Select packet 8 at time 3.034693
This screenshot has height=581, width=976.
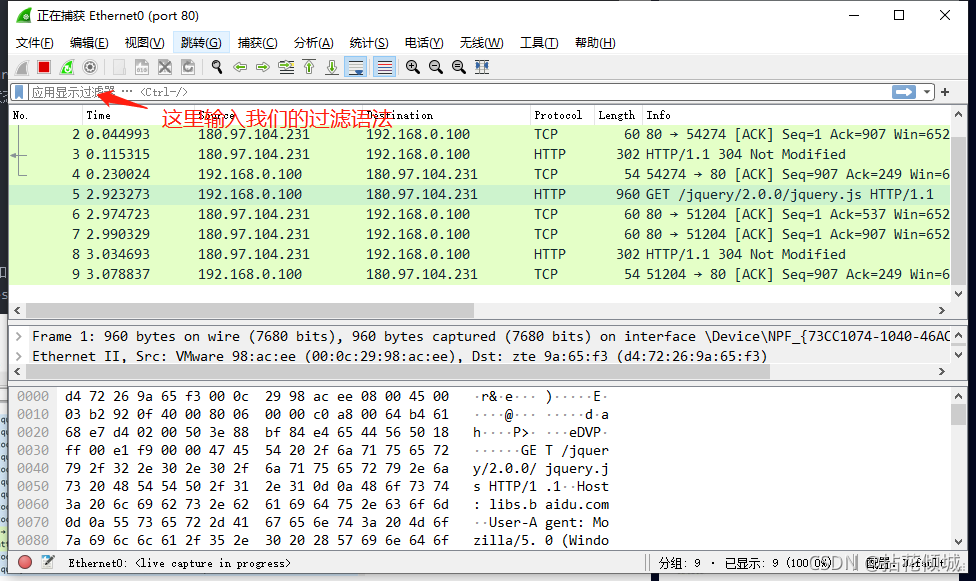(480, 254)
